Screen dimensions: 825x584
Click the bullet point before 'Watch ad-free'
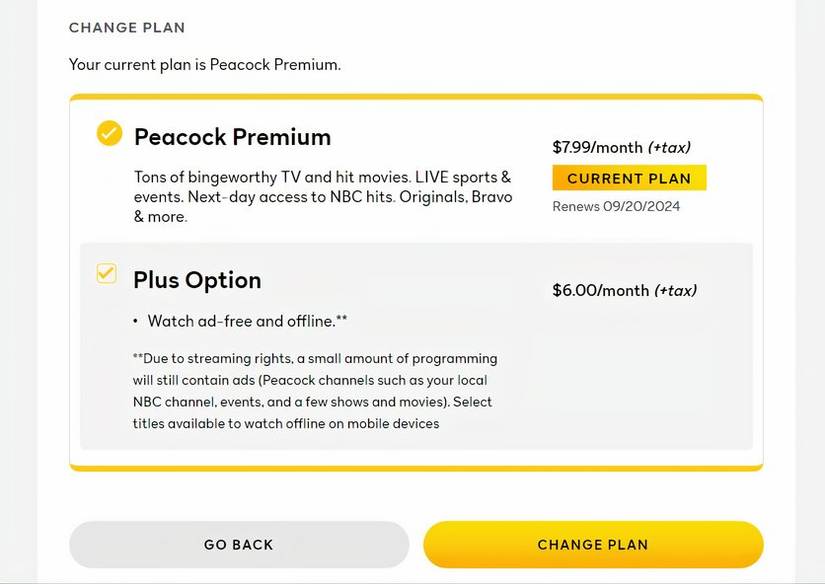[x=135, y=321]
